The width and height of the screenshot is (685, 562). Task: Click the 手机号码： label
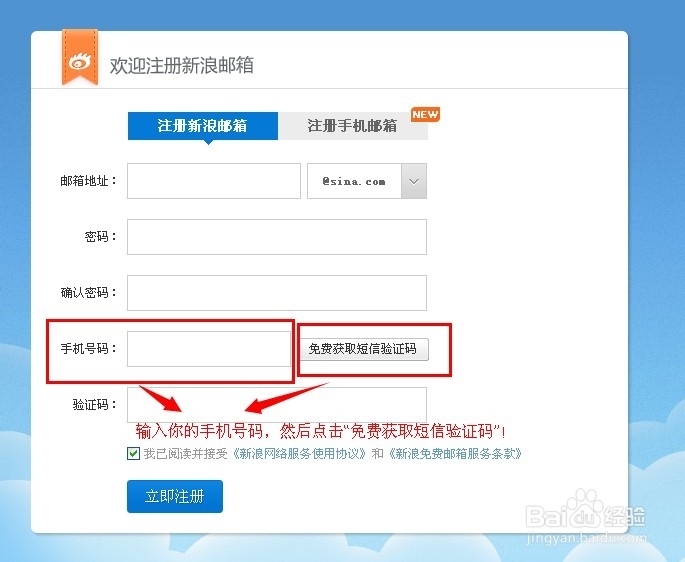pyautogui.click(x=89, y=348)
